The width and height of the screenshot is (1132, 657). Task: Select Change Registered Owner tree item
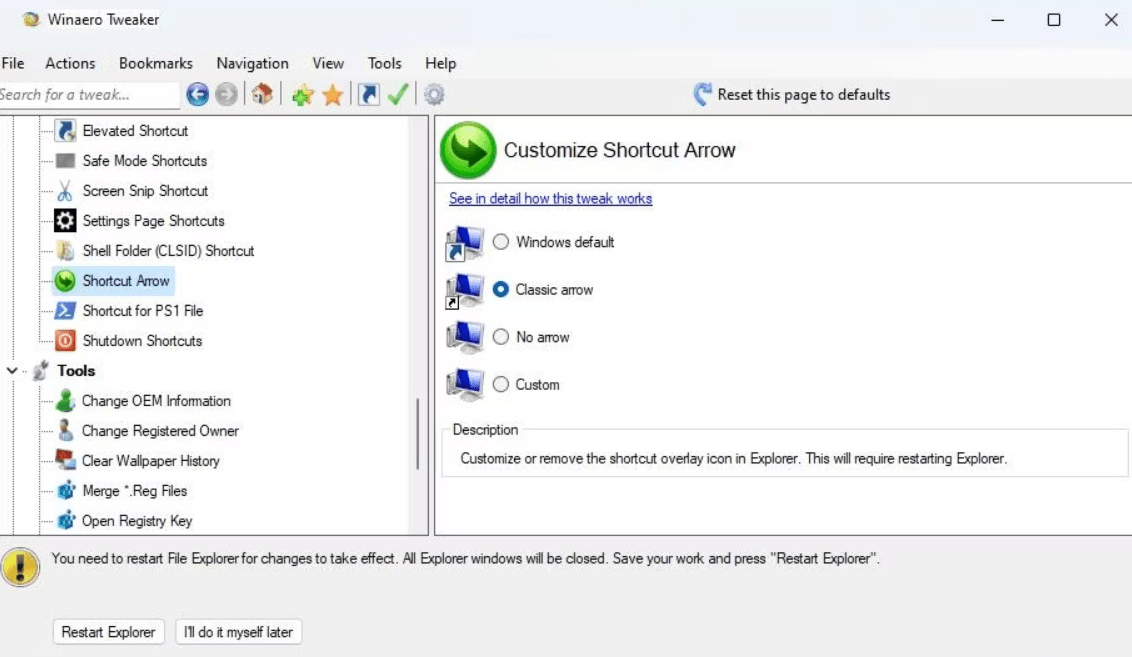(160, 430)
